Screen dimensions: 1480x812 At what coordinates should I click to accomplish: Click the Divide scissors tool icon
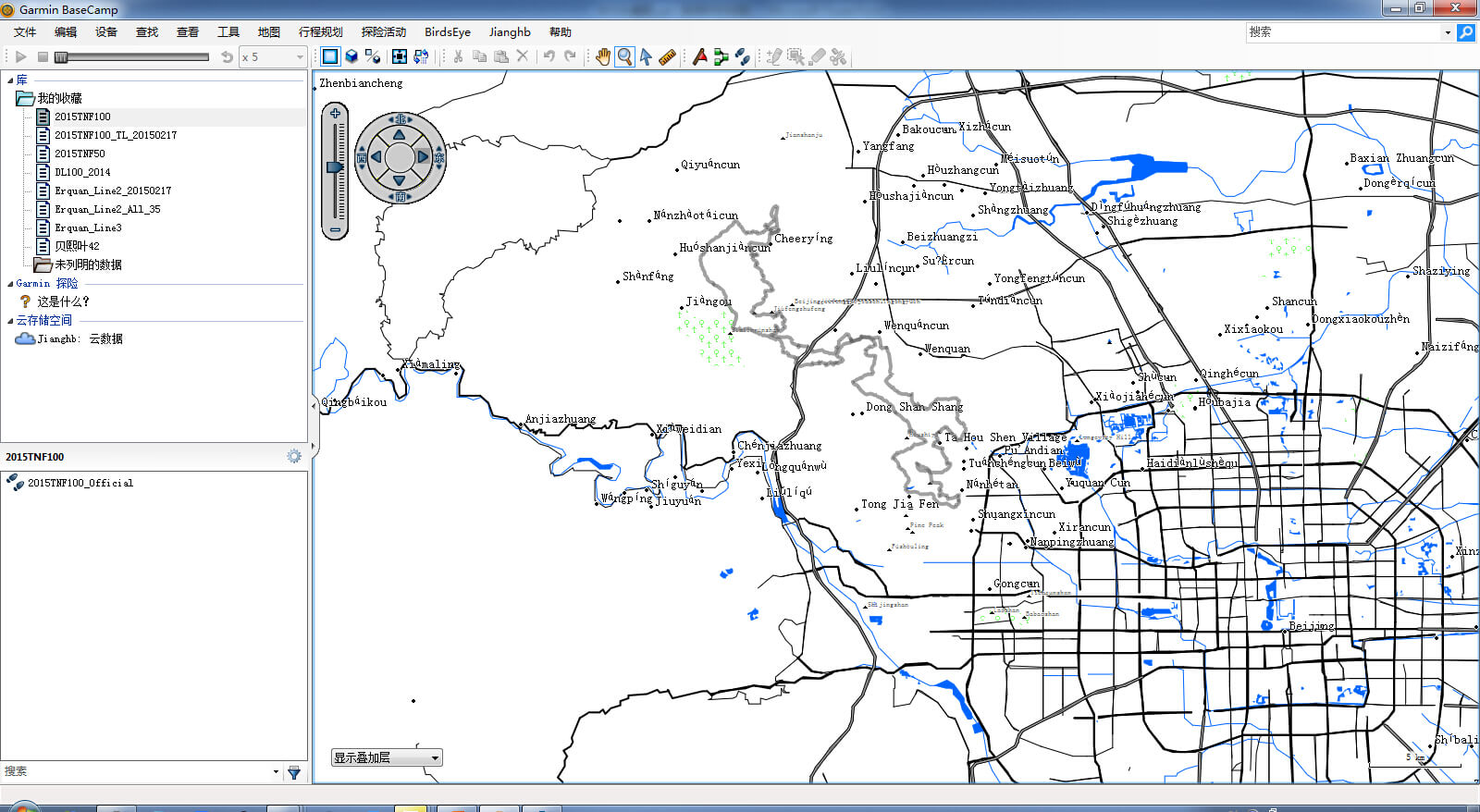click(x=838, y=56)
